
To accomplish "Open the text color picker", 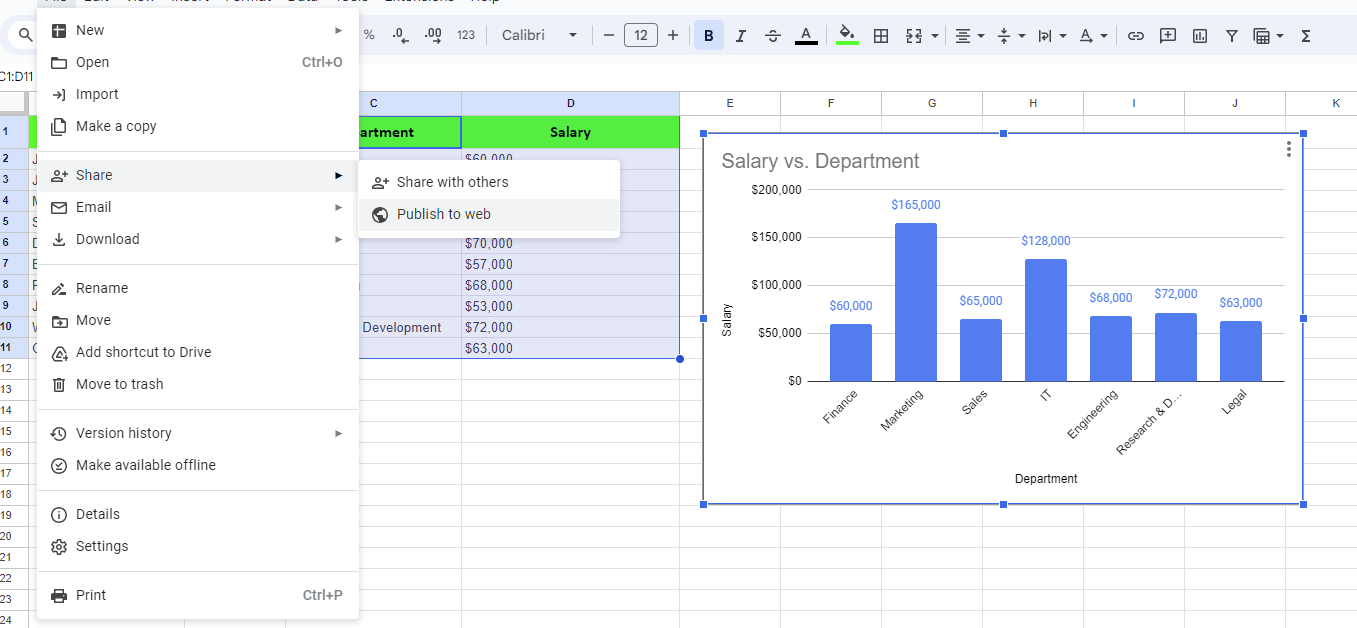I will [x=806, y=35].
